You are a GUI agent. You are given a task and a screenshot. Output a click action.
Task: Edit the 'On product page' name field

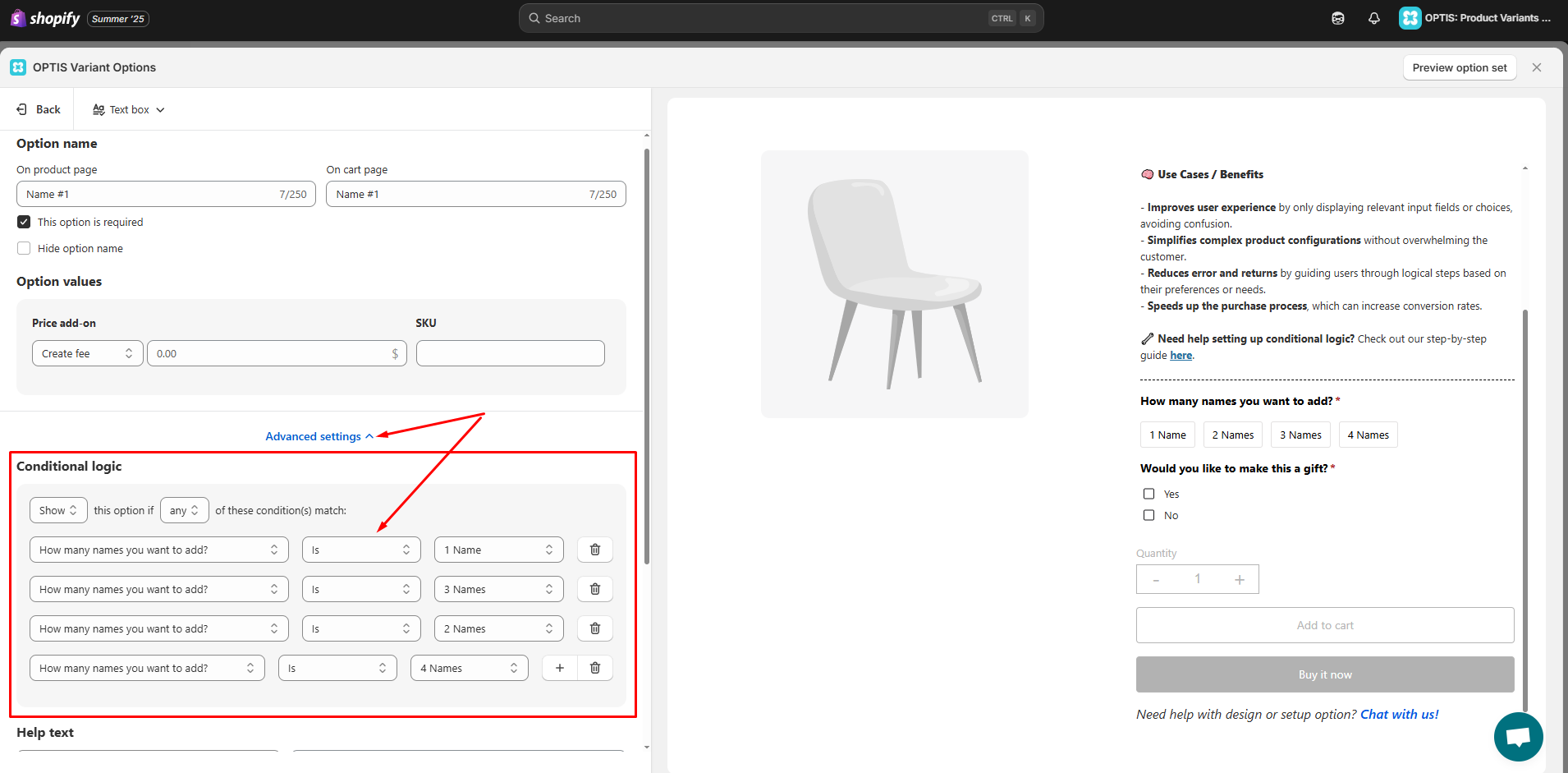(x=166, y=194)
